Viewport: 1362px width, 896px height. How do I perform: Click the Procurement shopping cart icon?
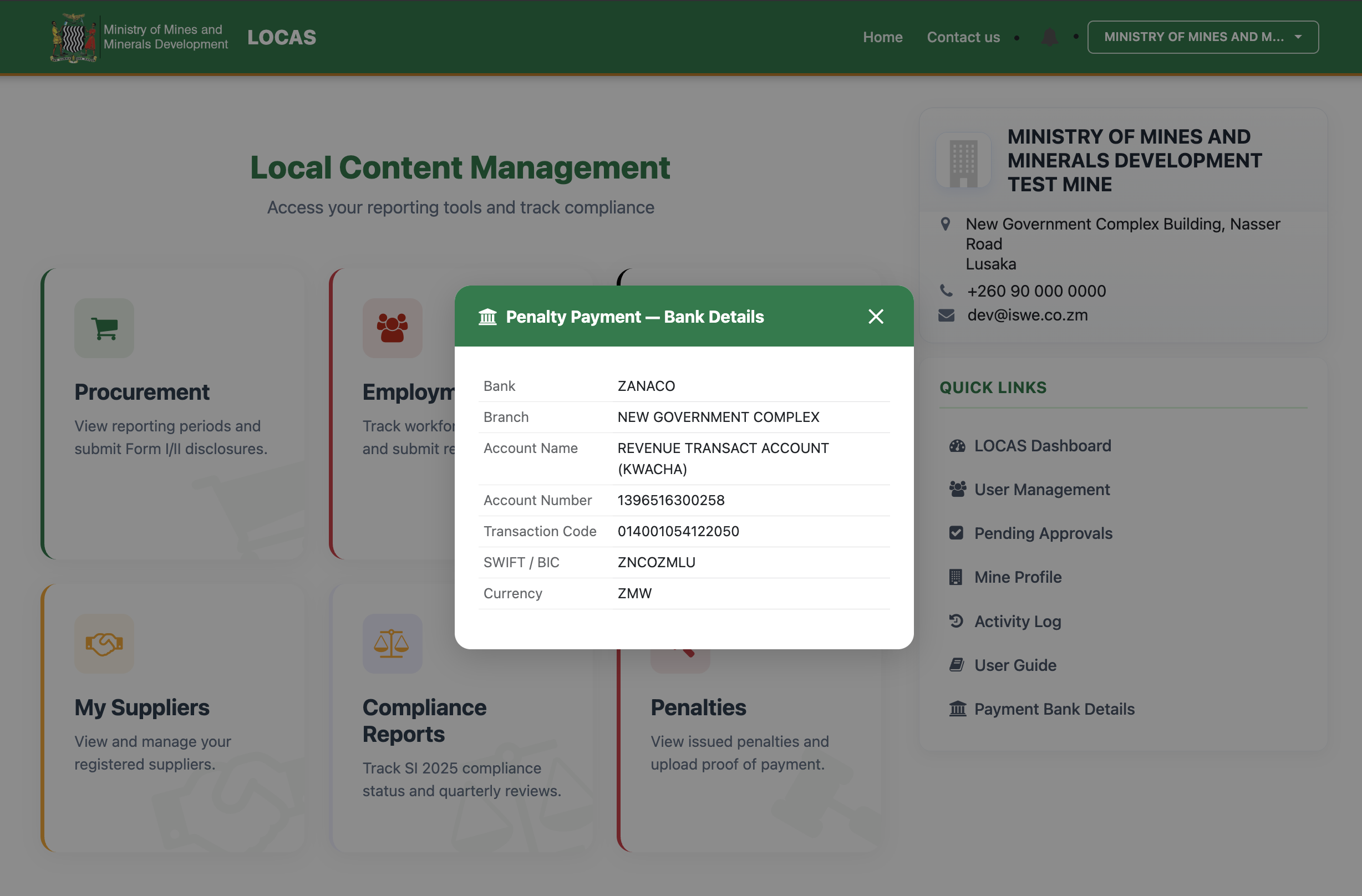pyautogui.click(x=104, y=328)
